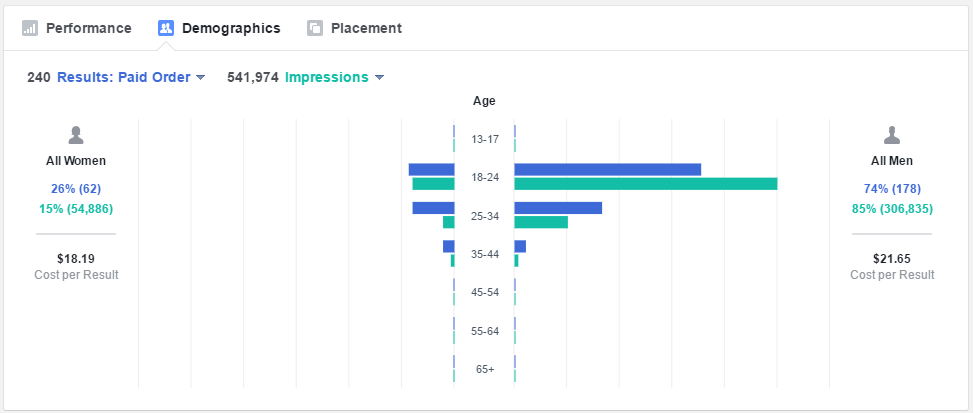Click the Performance bar chart icon
The height and width of the screenshot is (413, 973).
[30, 28]
